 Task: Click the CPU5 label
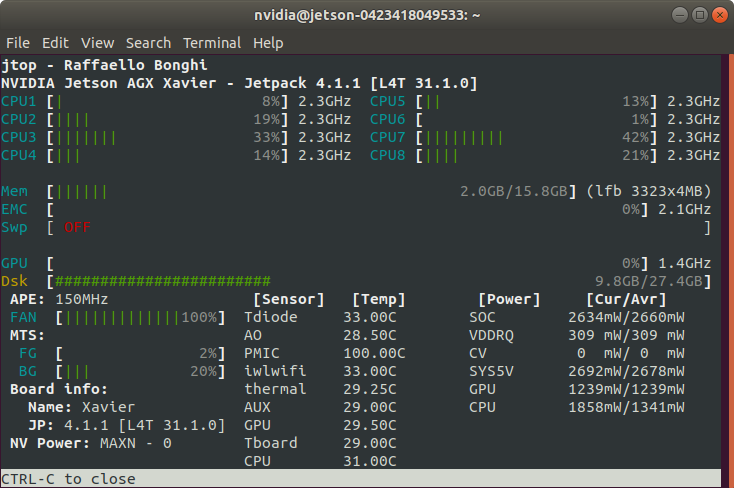click(388, 101)
